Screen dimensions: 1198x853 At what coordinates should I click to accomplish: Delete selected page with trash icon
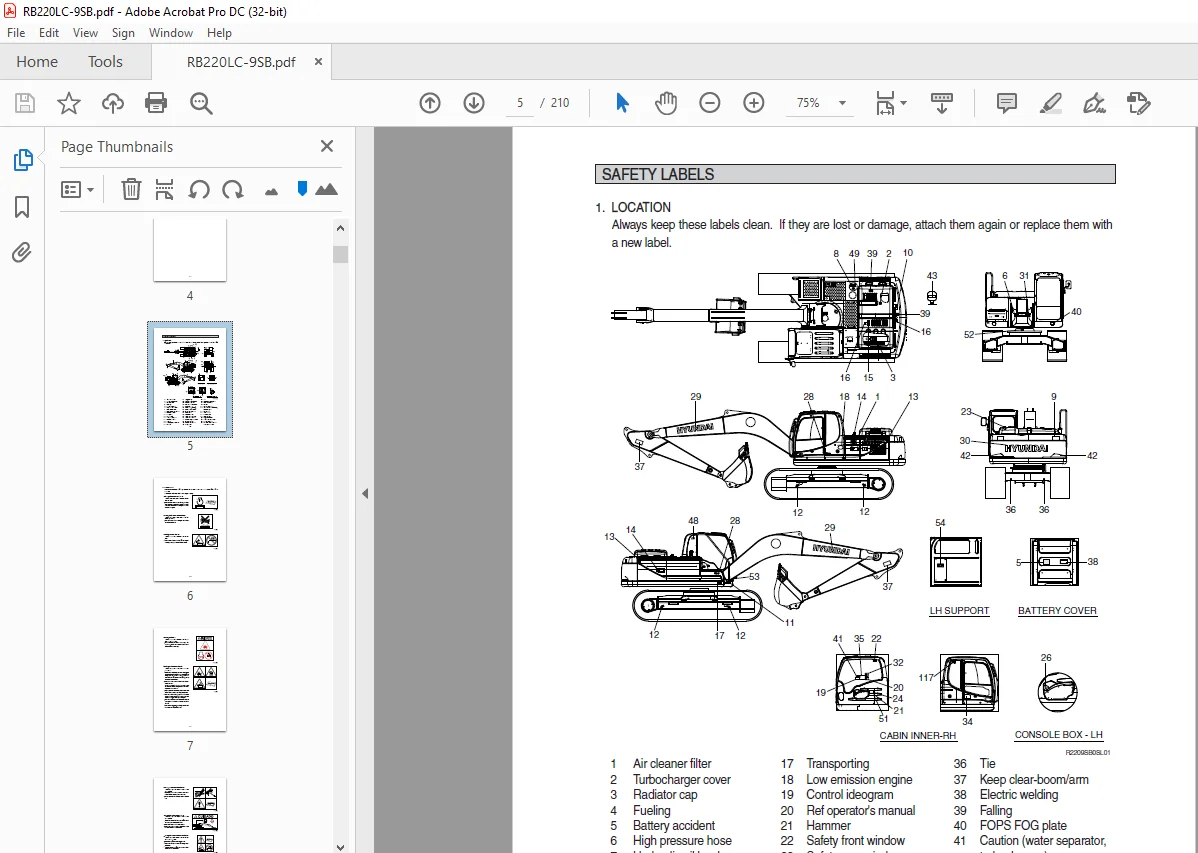coord(131,189)
